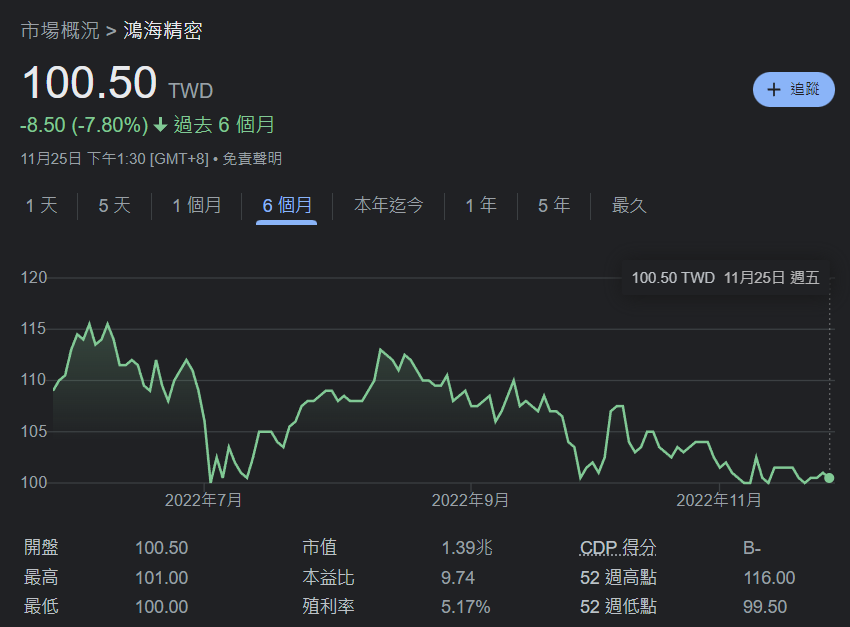Screen dimensions: 850x627
Task: Click the 追蹤 follow button
Action: [x=793, y=89]
